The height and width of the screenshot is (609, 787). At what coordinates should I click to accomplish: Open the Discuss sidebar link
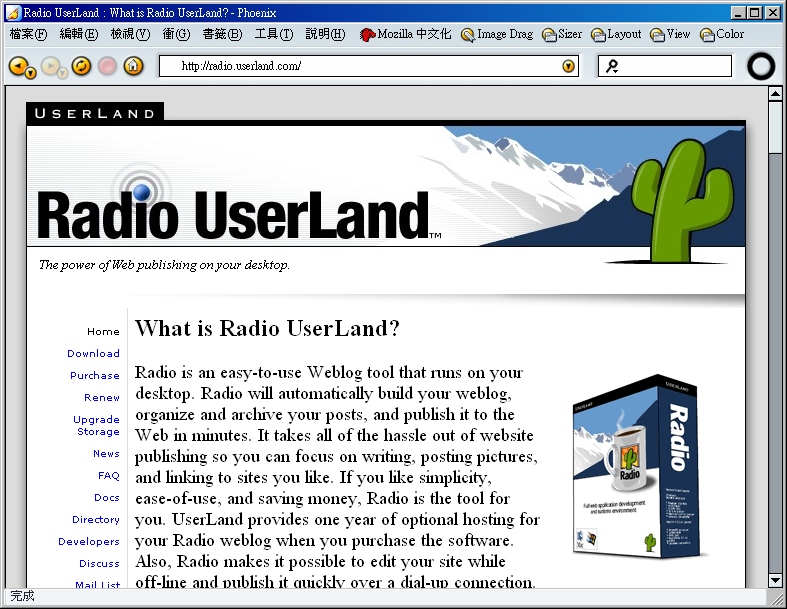click(99, 564)
